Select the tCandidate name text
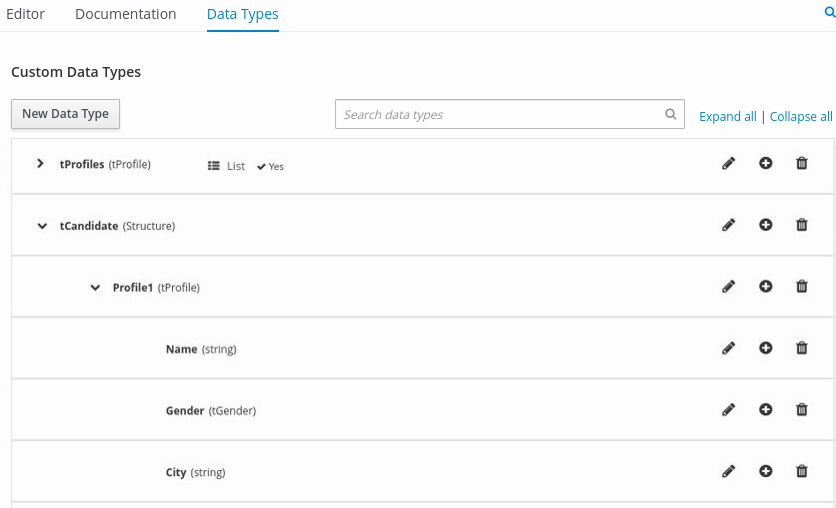The height and width of the screenshot is (508, 836). tap(89, 226)
